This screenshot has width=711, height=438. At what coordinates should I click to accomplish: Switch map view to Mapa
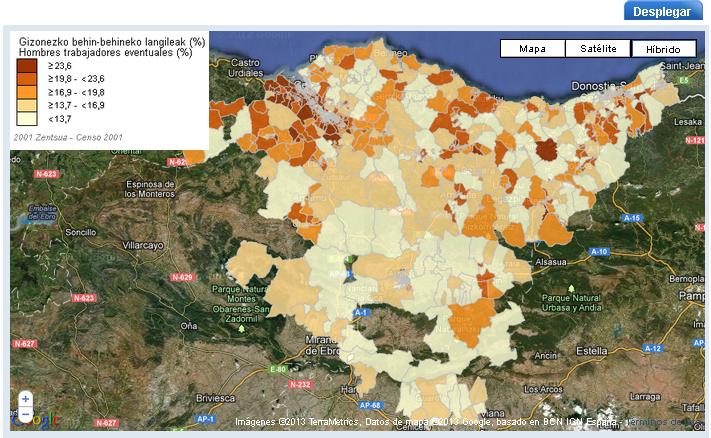point(532,49)
